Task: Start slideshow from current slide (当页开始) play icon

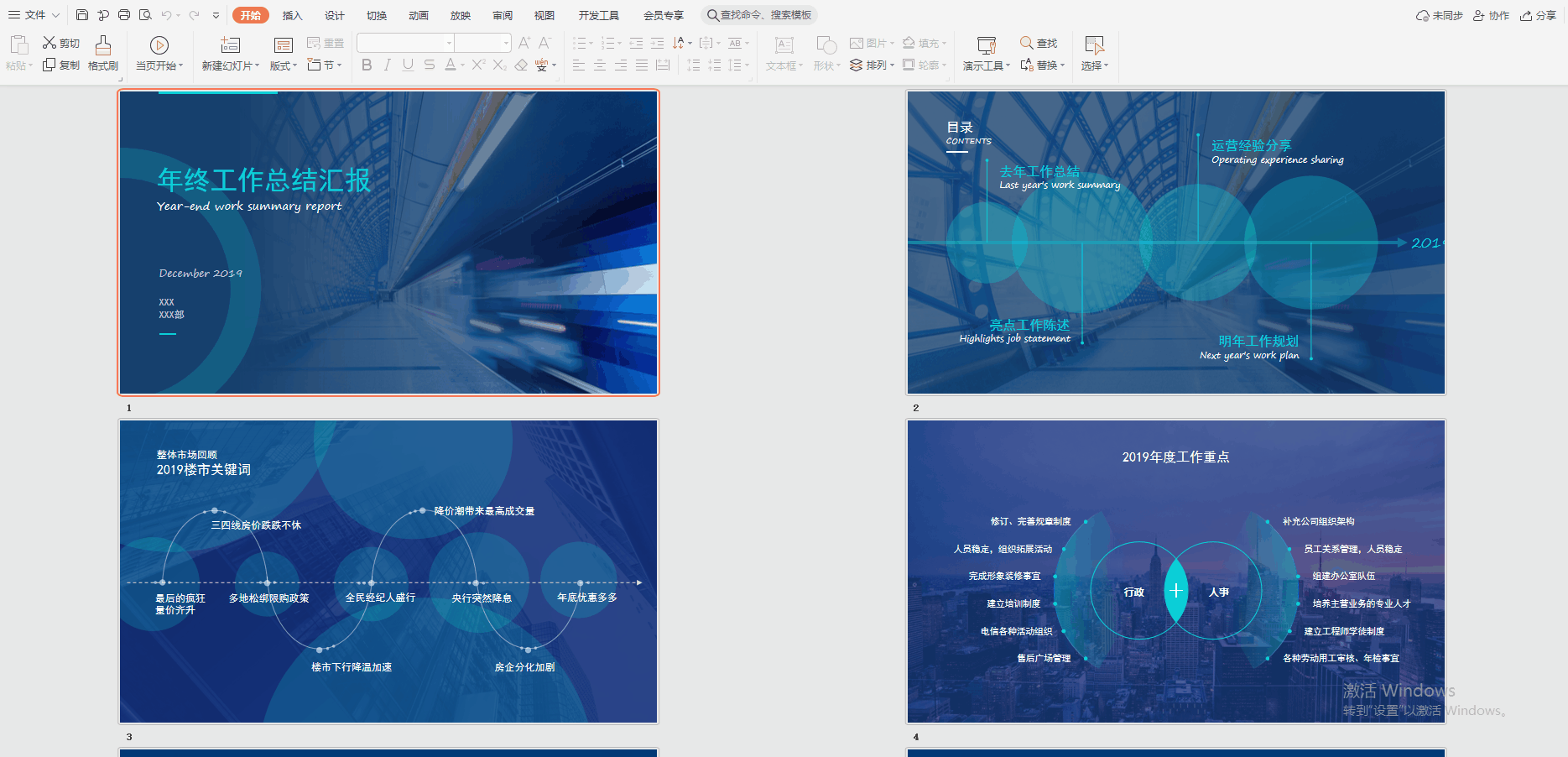Action: [159, 44]
